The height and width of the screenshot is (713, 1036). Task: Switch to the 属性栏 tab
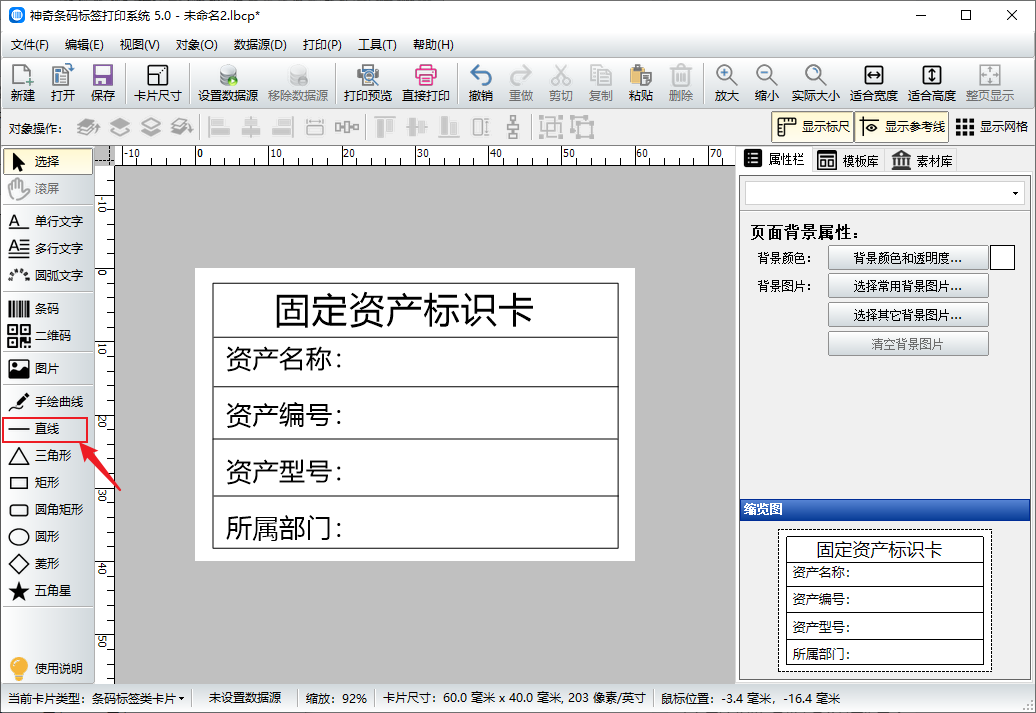(774, 159)
